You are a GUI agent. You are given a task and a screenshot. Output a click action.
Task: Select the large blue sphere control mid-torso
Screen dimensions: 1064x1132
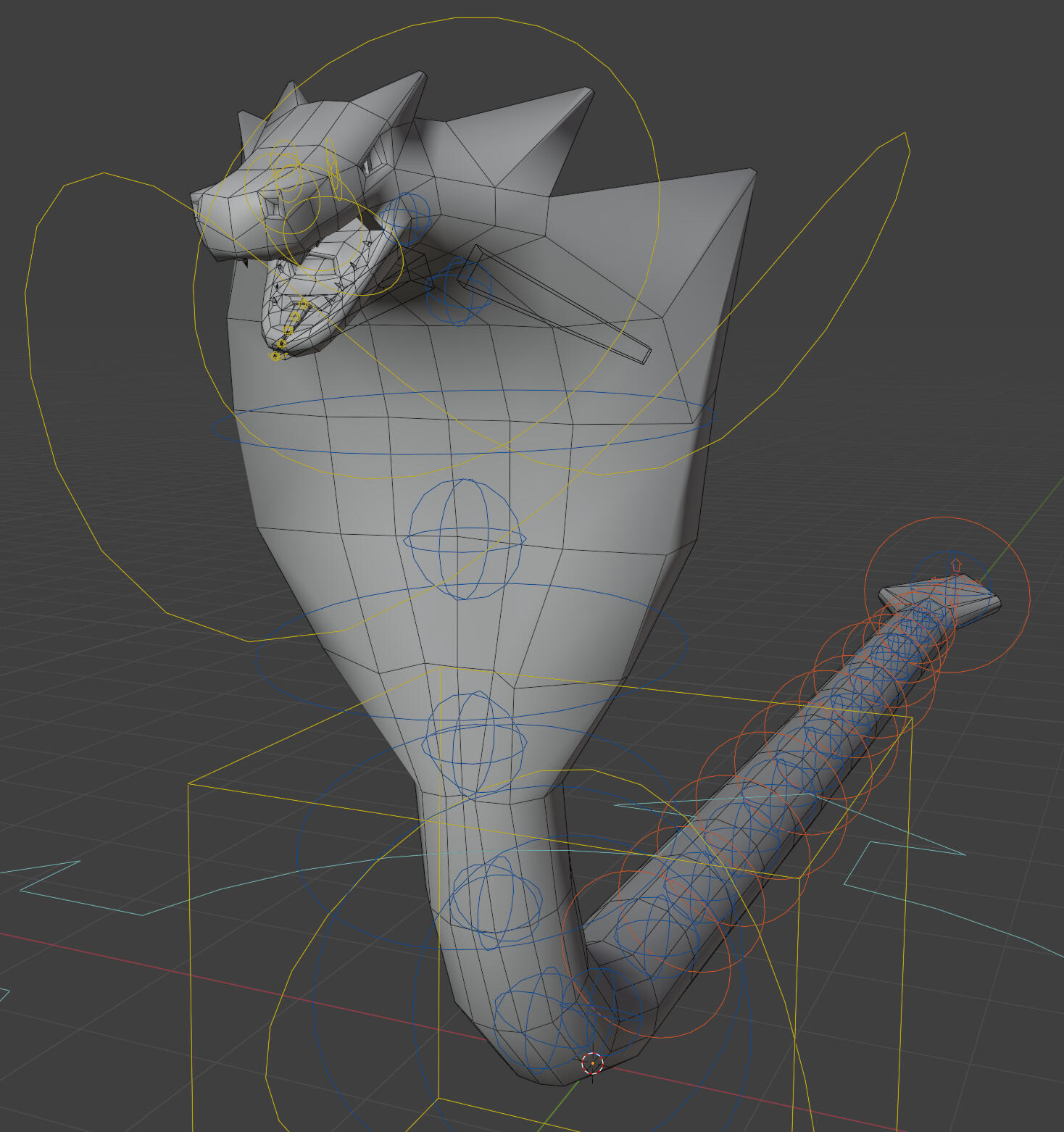coord(465,538)
